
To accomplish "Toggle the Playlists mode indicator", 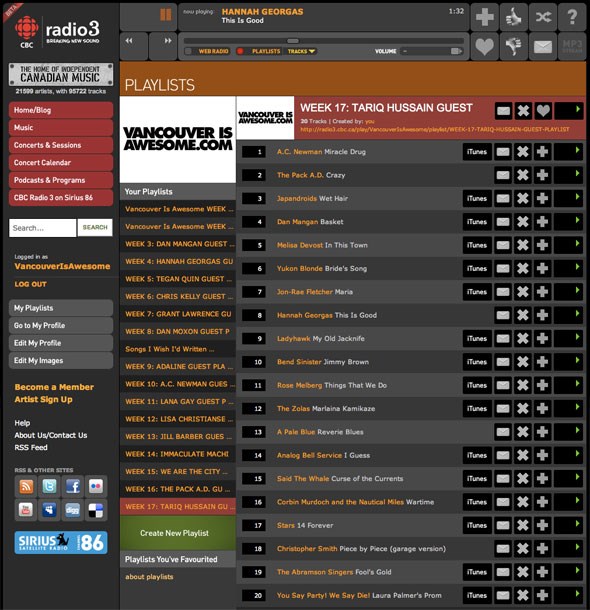I will [x=240, y=51].
